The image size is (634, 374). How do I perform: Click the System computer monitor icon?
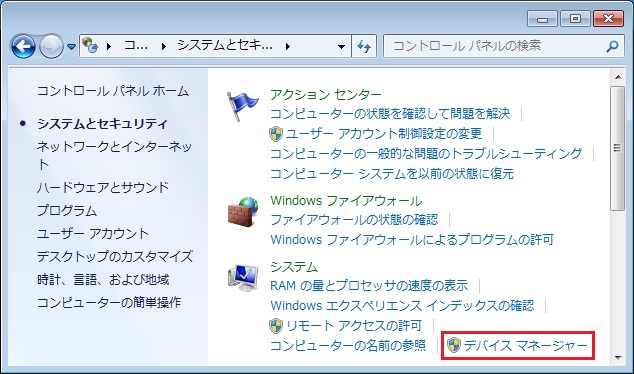click(243, 278)
